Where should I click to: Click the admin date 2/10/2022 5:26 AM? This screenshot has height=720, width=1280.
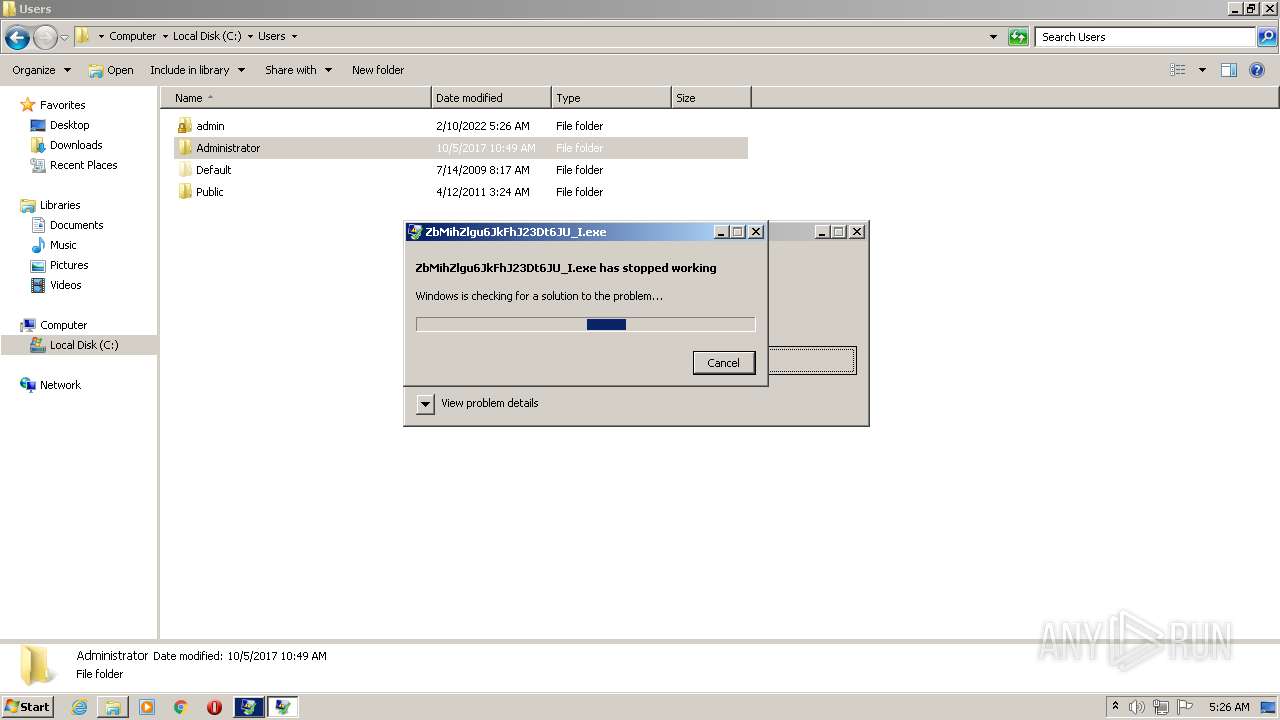483,126
